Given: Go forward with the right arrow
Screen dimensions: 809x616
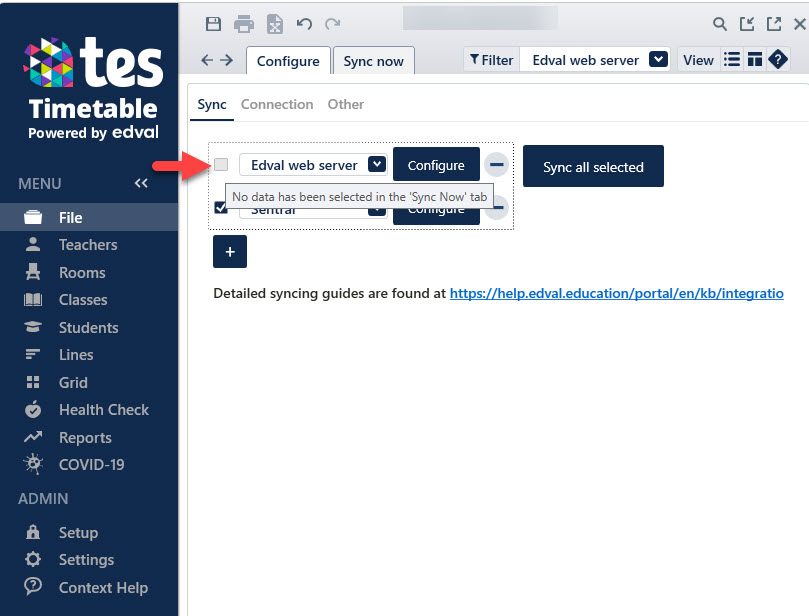Looking at the screenshot, I should click(226, 60).
